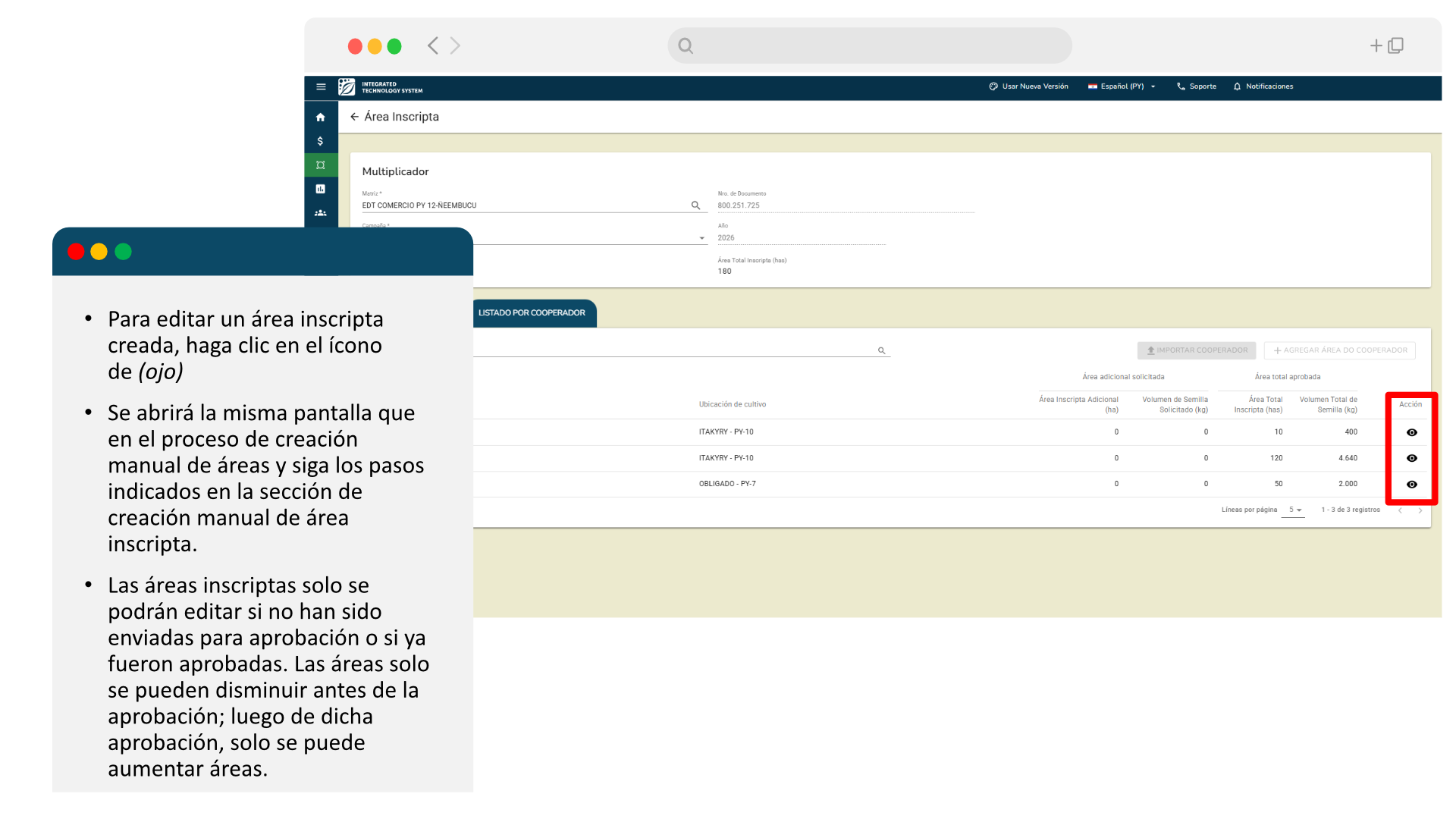Click the browser forward arrow
Screen dimensions: 1456x819
tap(455, 45)
